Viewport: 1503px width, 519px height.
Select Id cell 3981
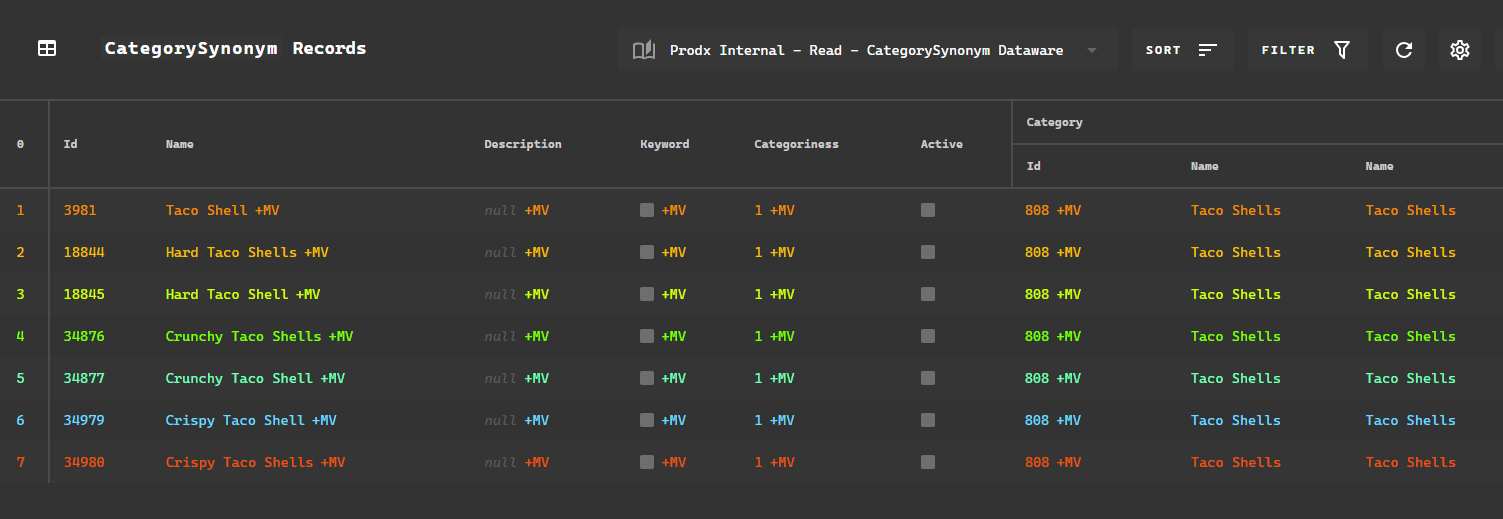pyautogui.click(x=80, y=210)
